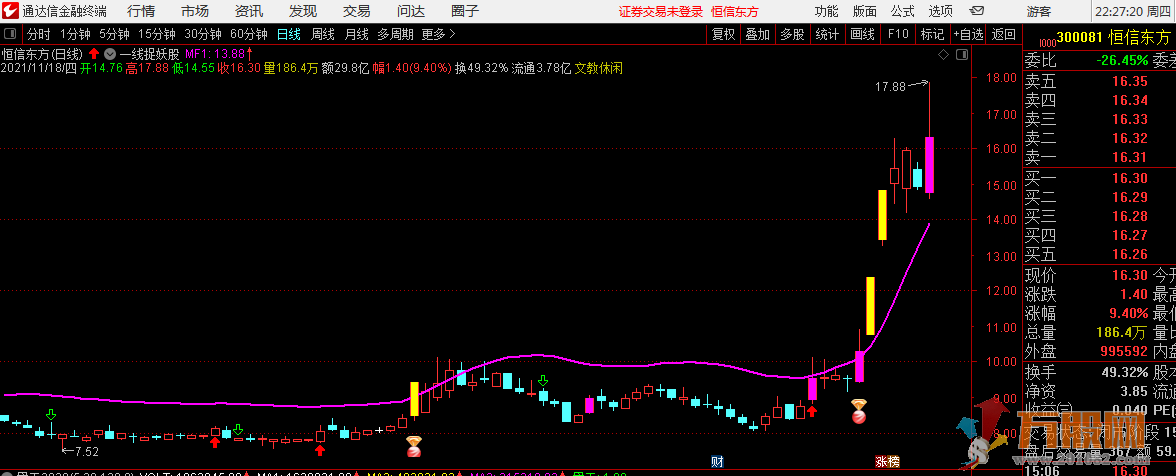Click the red 恒信东方 title link
Screen dimensions: 1176x476
[x=735, y=11]
